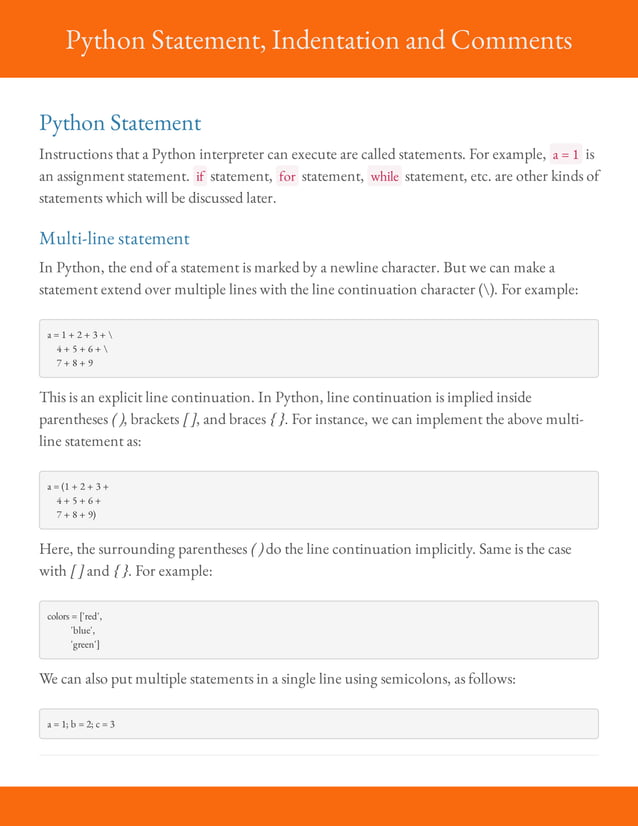The height and width of the screenshot is (826, 638).
Task: Click the colors list code block
Action: [x=318, y=630]
